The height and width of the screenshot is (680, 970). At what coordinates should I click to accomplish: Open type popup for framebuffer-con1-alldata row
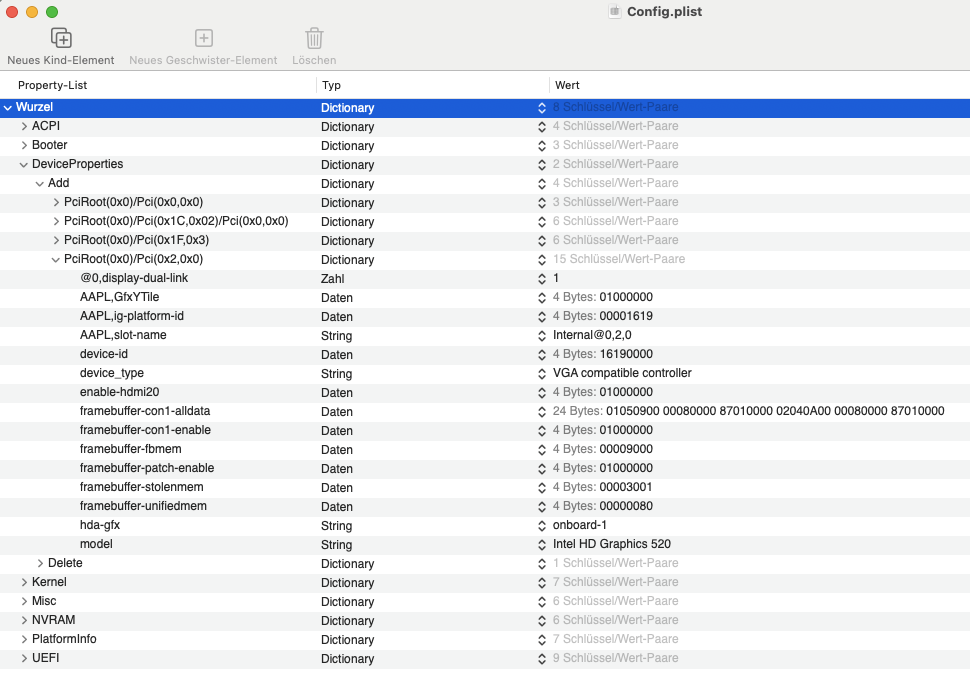[x=542, y=412]
